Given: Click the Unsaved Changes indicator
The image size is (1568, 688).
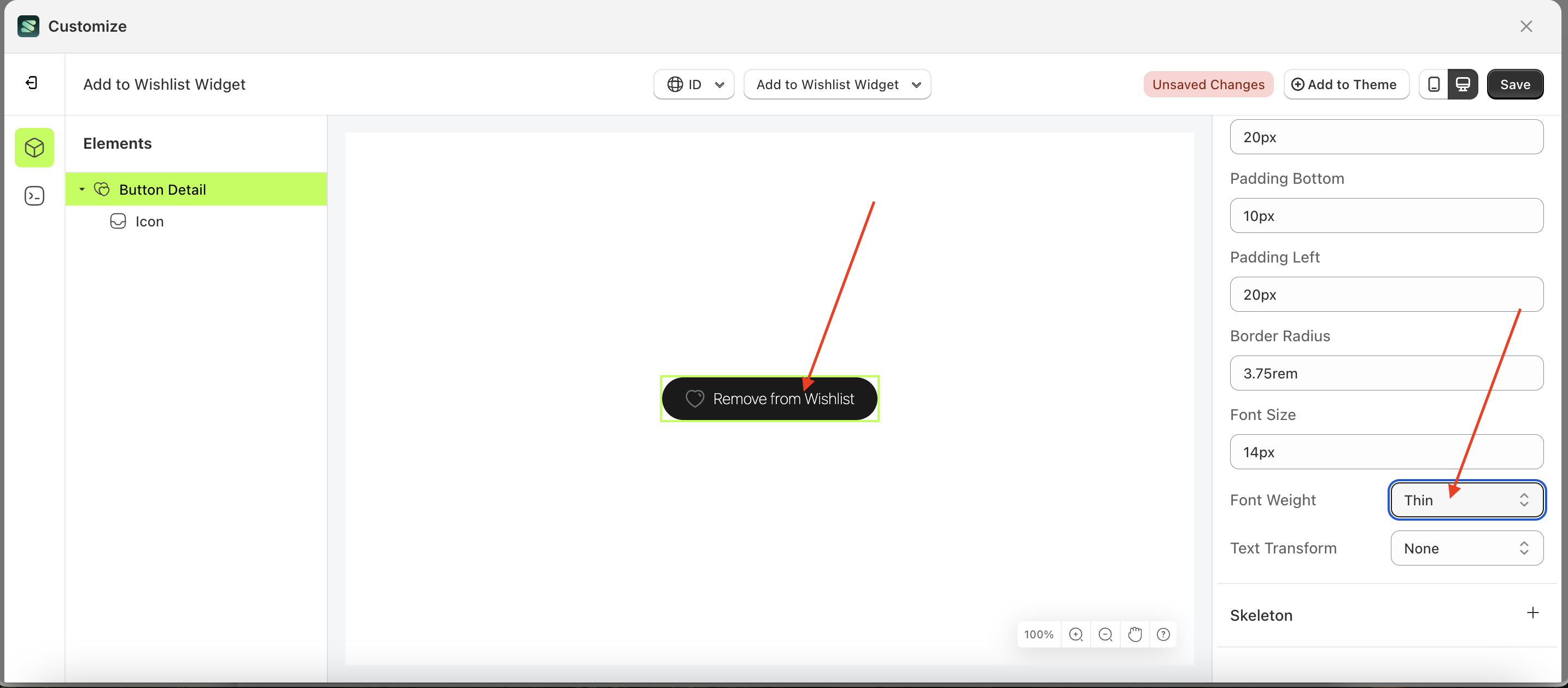Looking at the screenshot, I should (1208, 84).
